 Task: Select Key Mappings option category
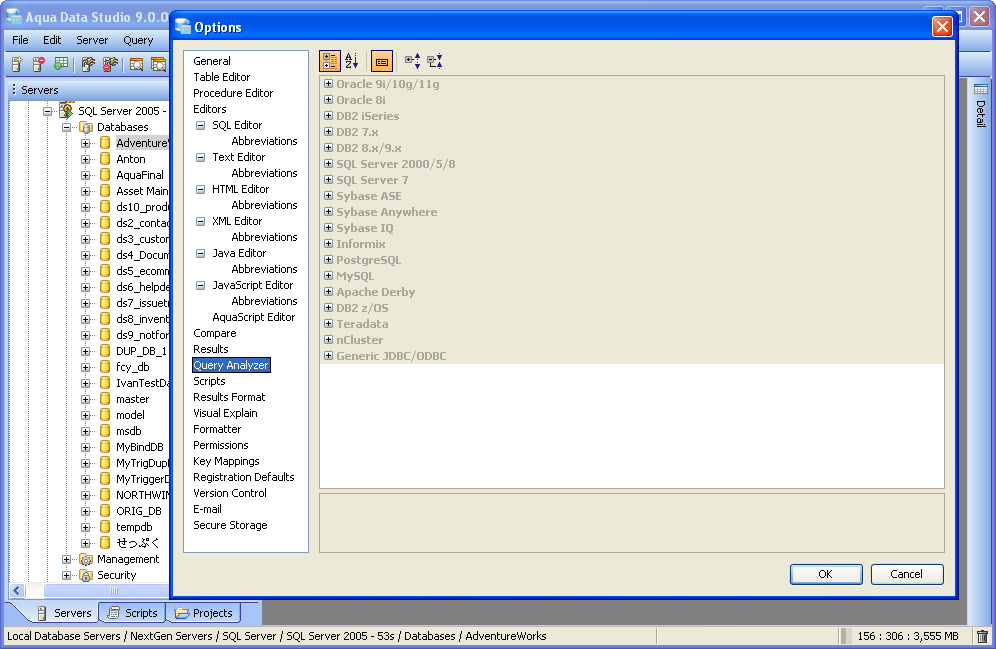[226, 461]
